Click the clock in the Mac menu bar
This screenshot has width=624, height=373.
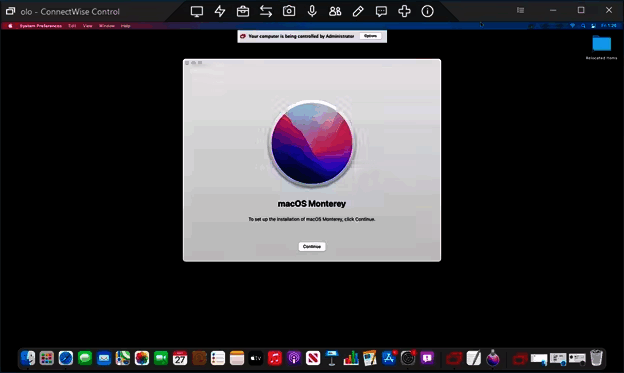point(609,26)
